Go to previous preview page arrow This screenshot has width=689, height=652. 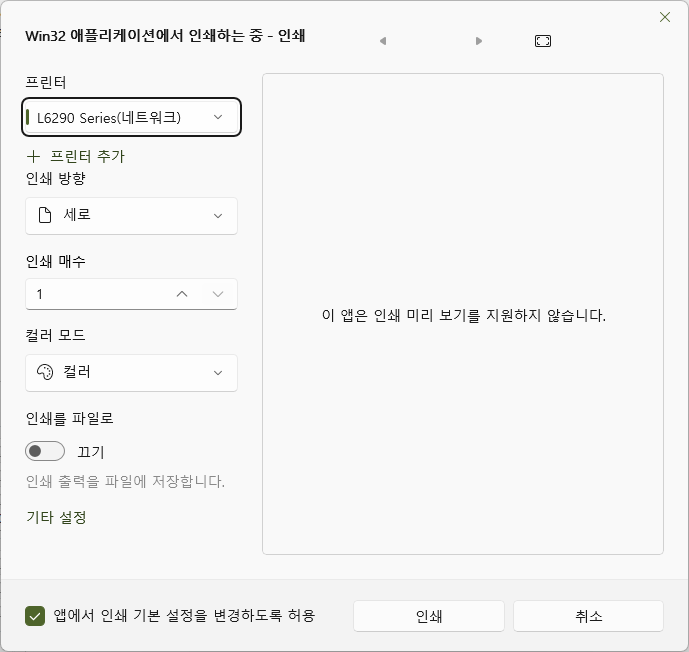383,41
